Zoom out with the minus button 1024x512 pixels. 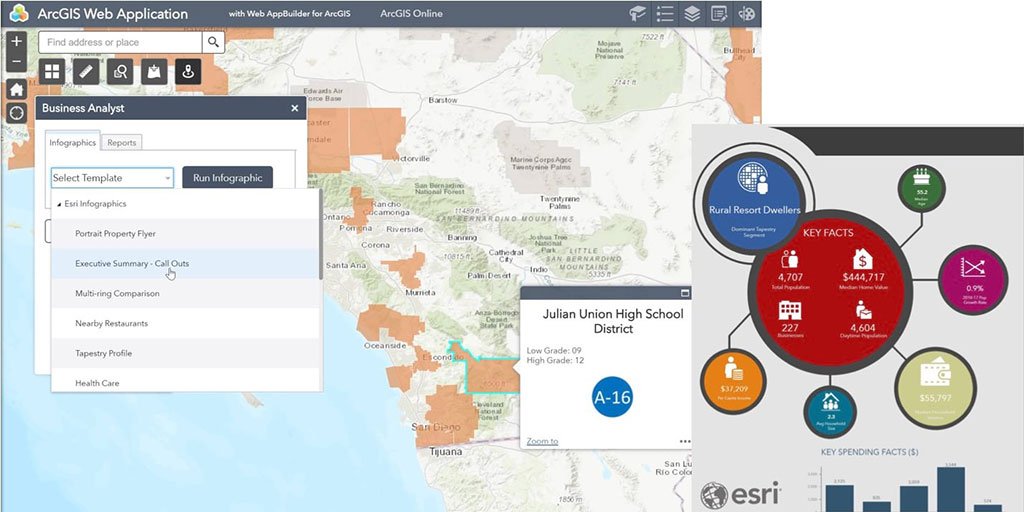point(16,62)
